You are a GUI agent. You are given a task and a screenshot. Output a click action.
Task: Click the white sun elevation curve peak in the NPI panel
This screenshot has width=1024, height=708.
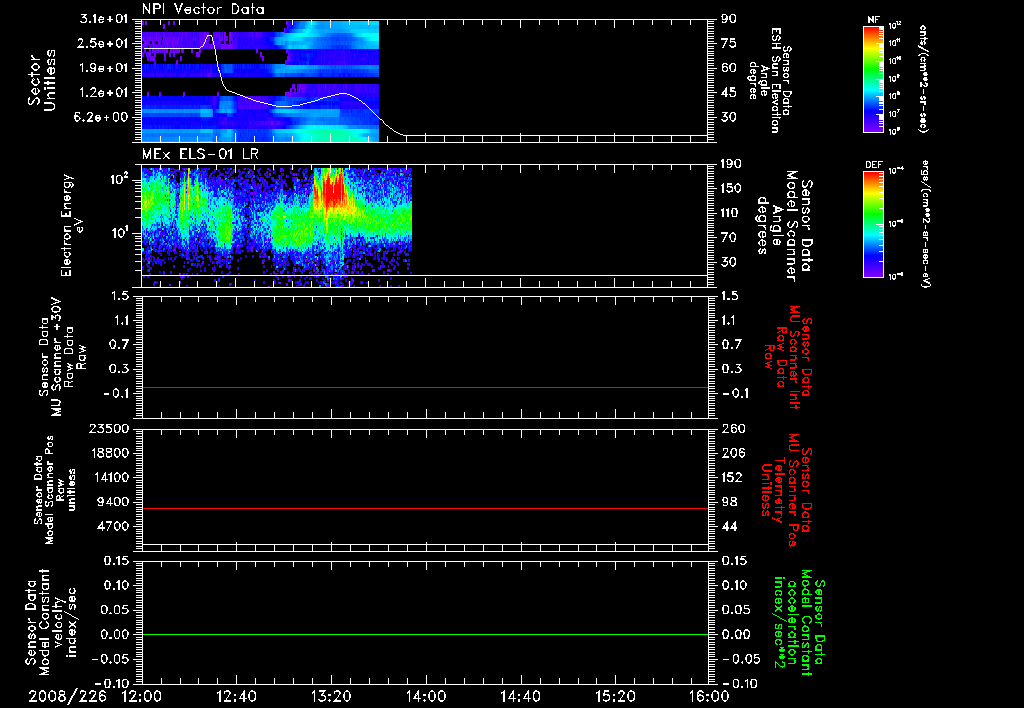pyautogui.click(x=210, y=37)
